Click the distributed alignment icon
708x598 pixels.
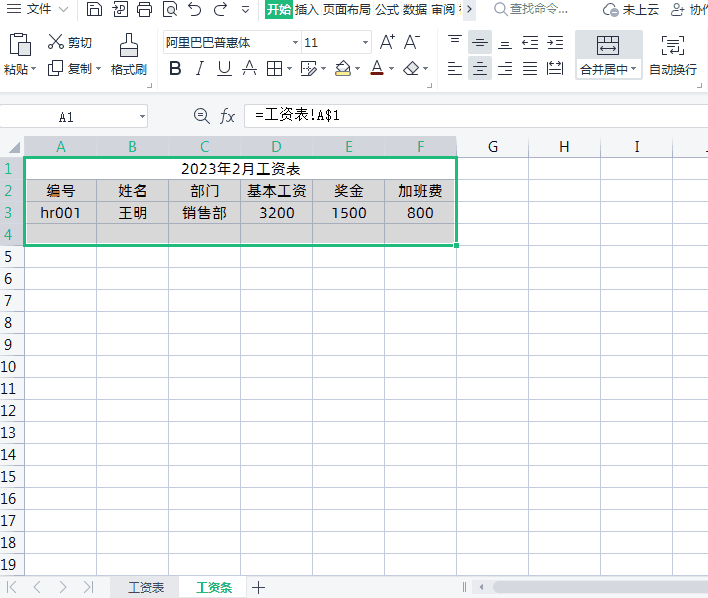tap(555, 68)
